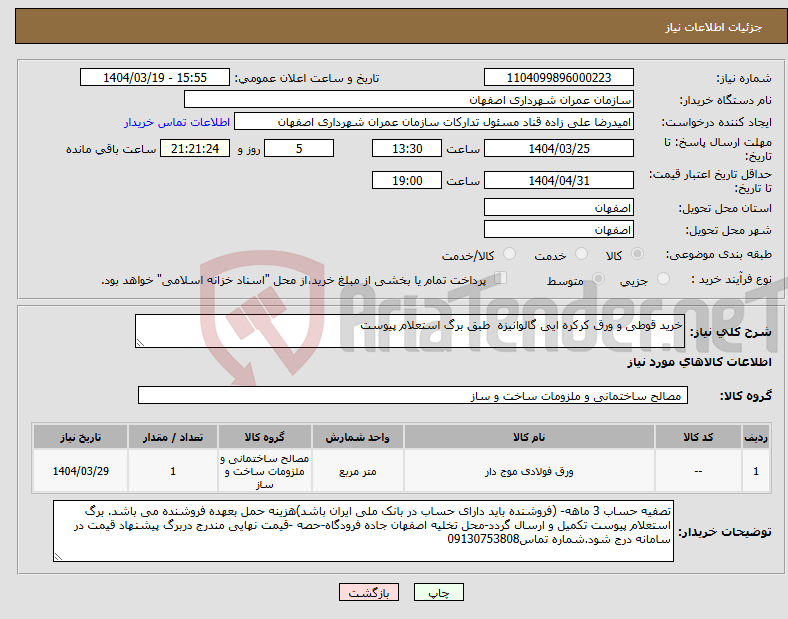Viewport: 788px width, 619px height.
Task: Select the کالا/خدمت radio button
Action: click(x=510, y=254)
